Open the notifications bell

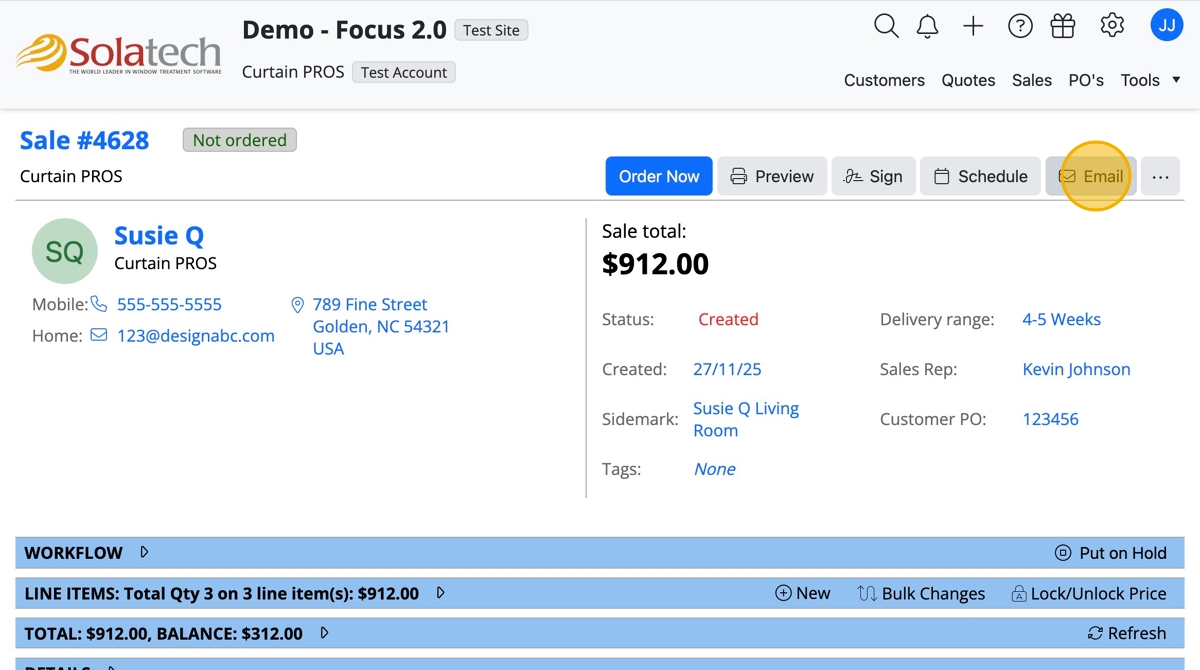pos(928,26)
